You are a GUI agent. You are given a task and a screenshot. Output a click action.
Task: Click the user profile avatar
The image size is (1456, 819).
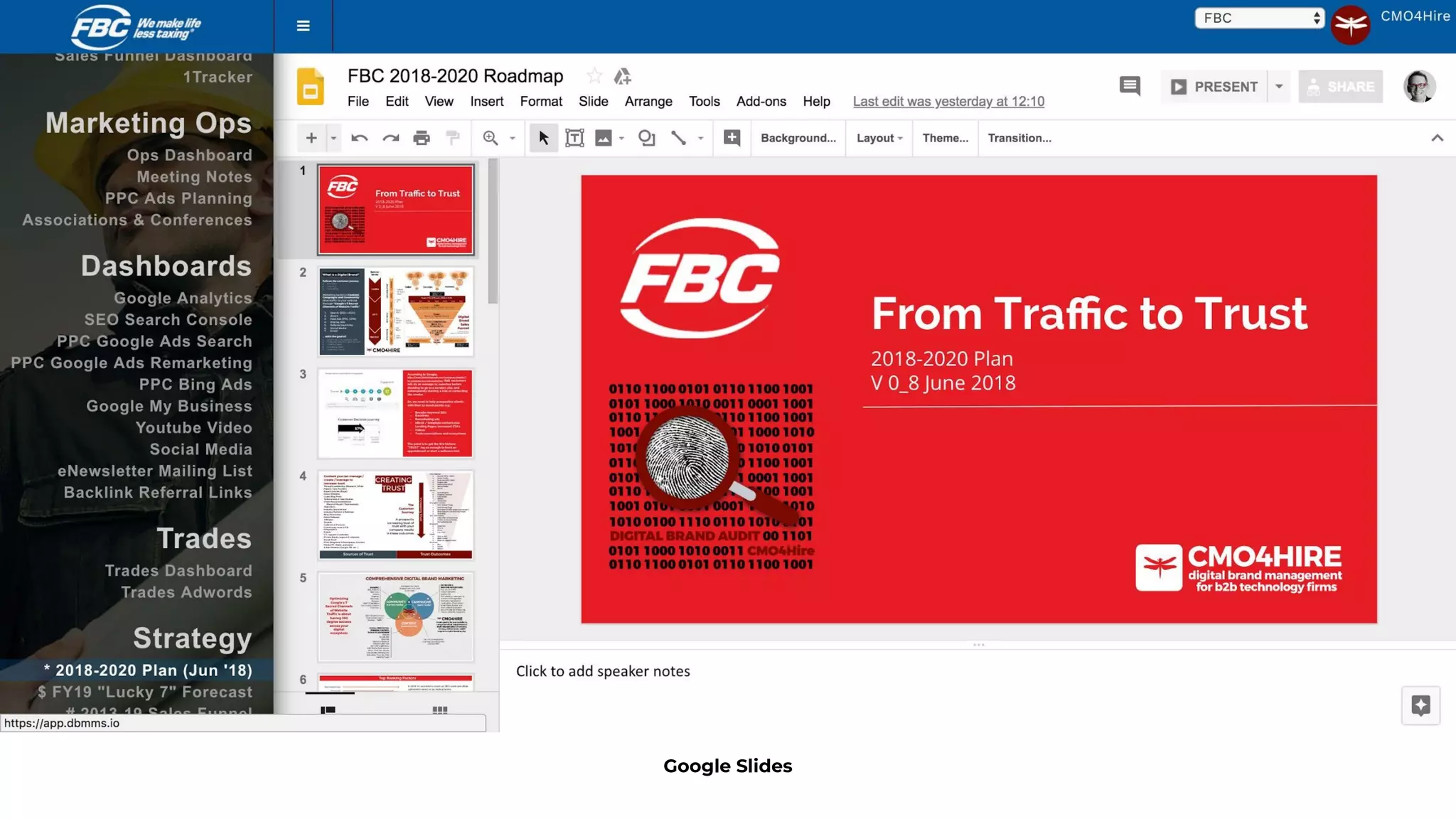[1419, 87]
